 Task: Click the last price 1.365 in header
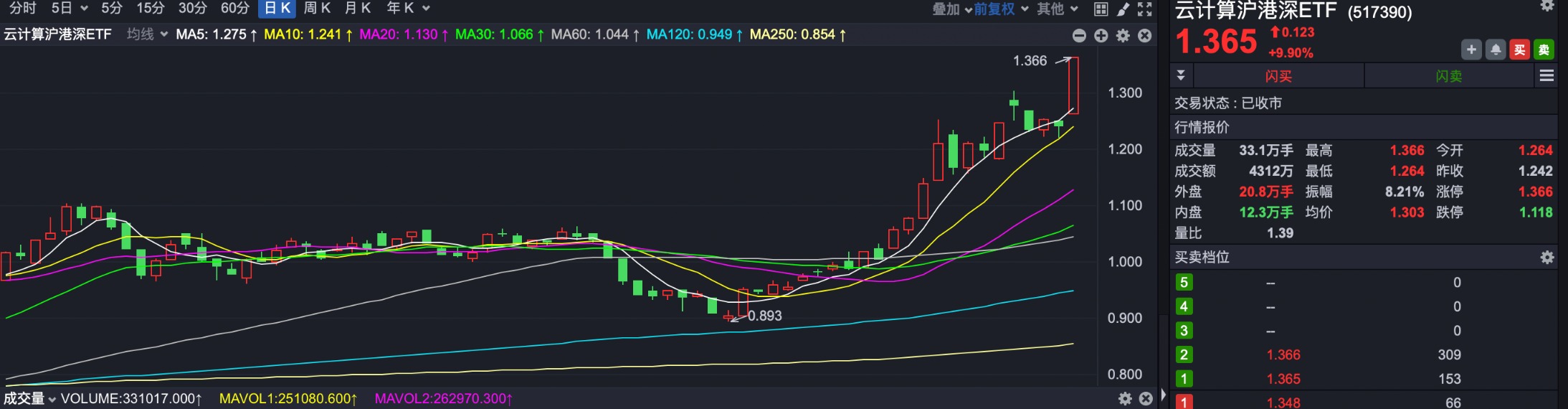[1217, 42]
